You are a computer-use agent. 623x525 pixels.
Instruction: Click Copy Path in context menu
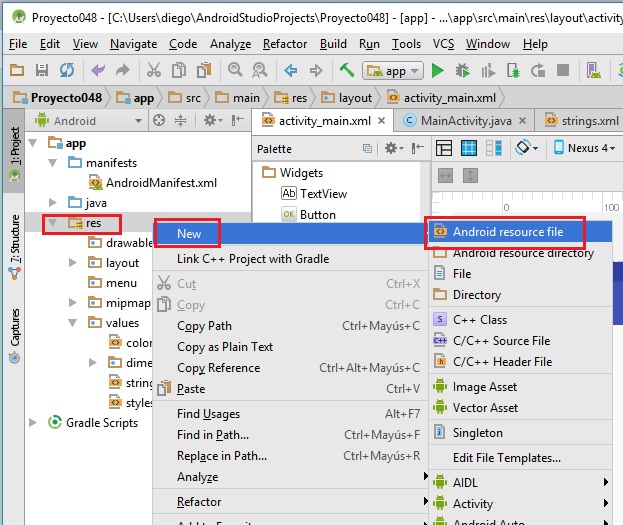tap(289, 326)
